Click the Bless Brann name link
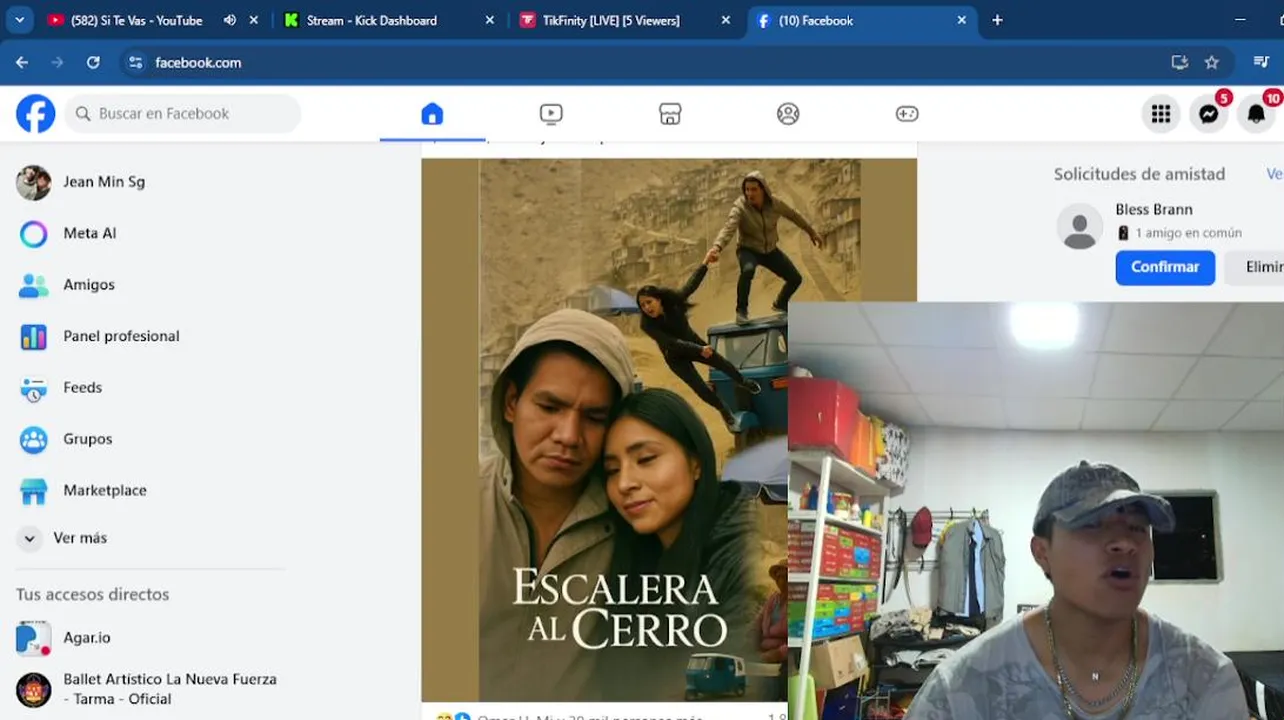Viewport: 1284px width, 720px height. click(1154, 209)
